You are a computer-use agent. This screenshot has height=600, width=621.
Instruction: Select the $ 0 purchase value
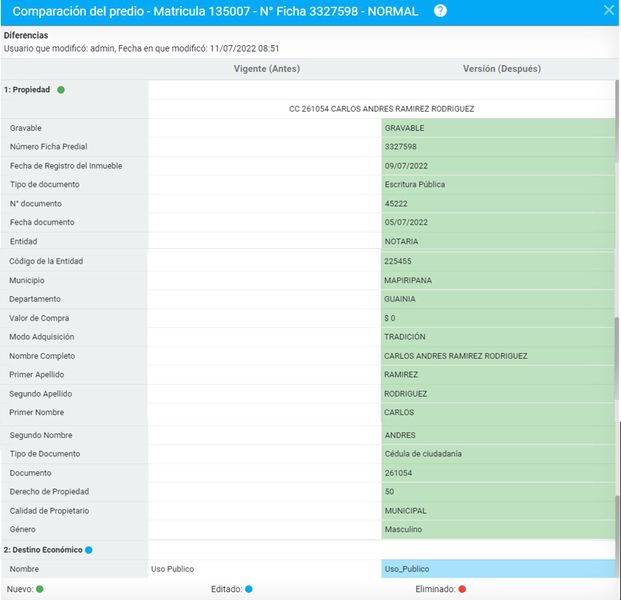(x=390, y=318)
